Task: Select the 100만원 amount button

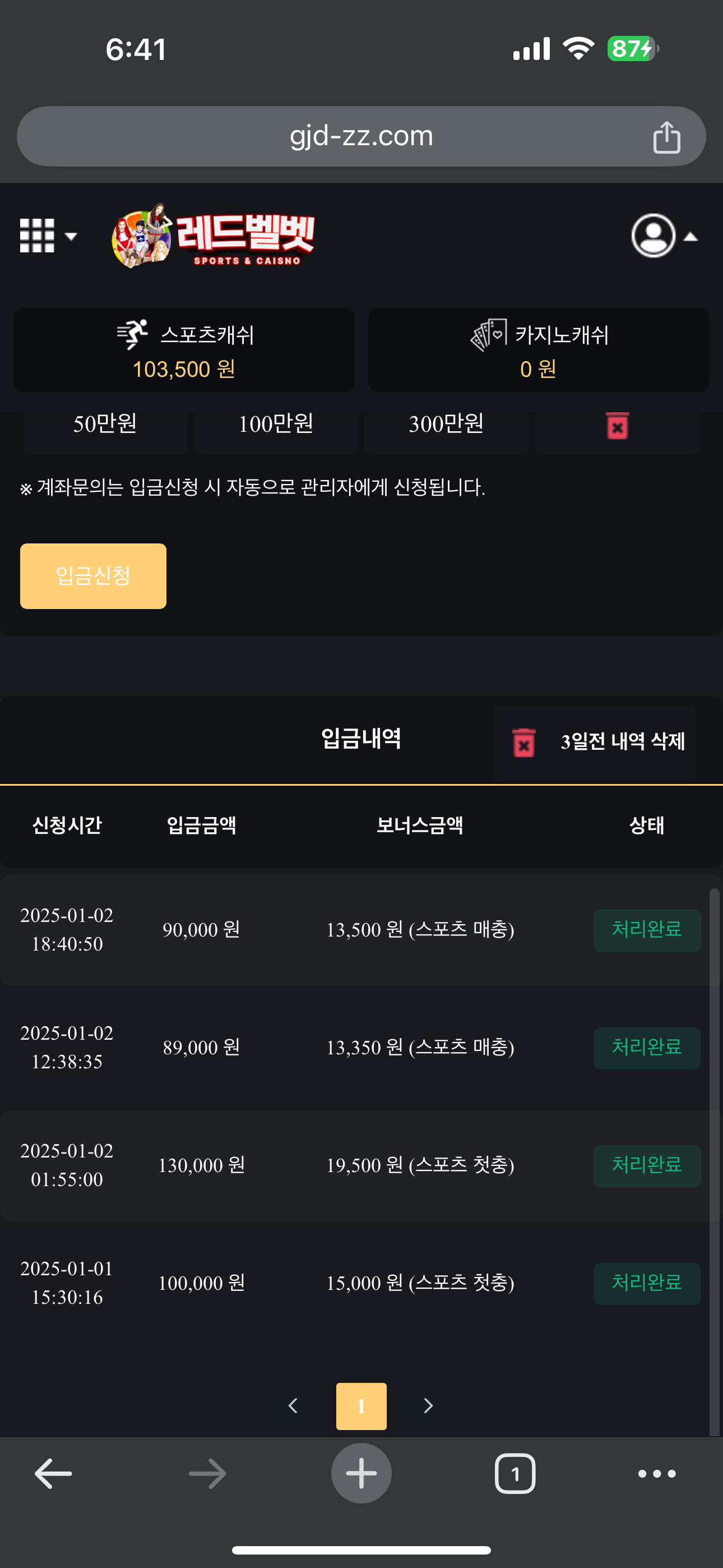Action: [276, 425]
